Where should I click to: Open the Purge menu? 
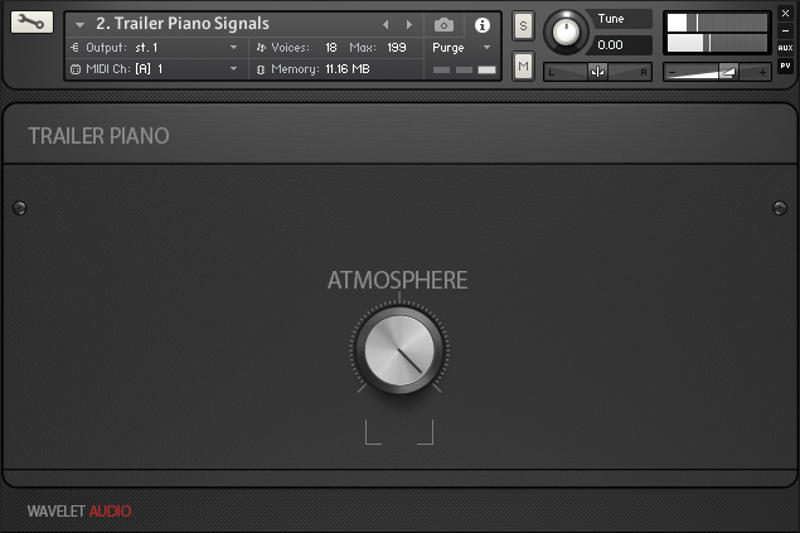(x=462, y=48)
